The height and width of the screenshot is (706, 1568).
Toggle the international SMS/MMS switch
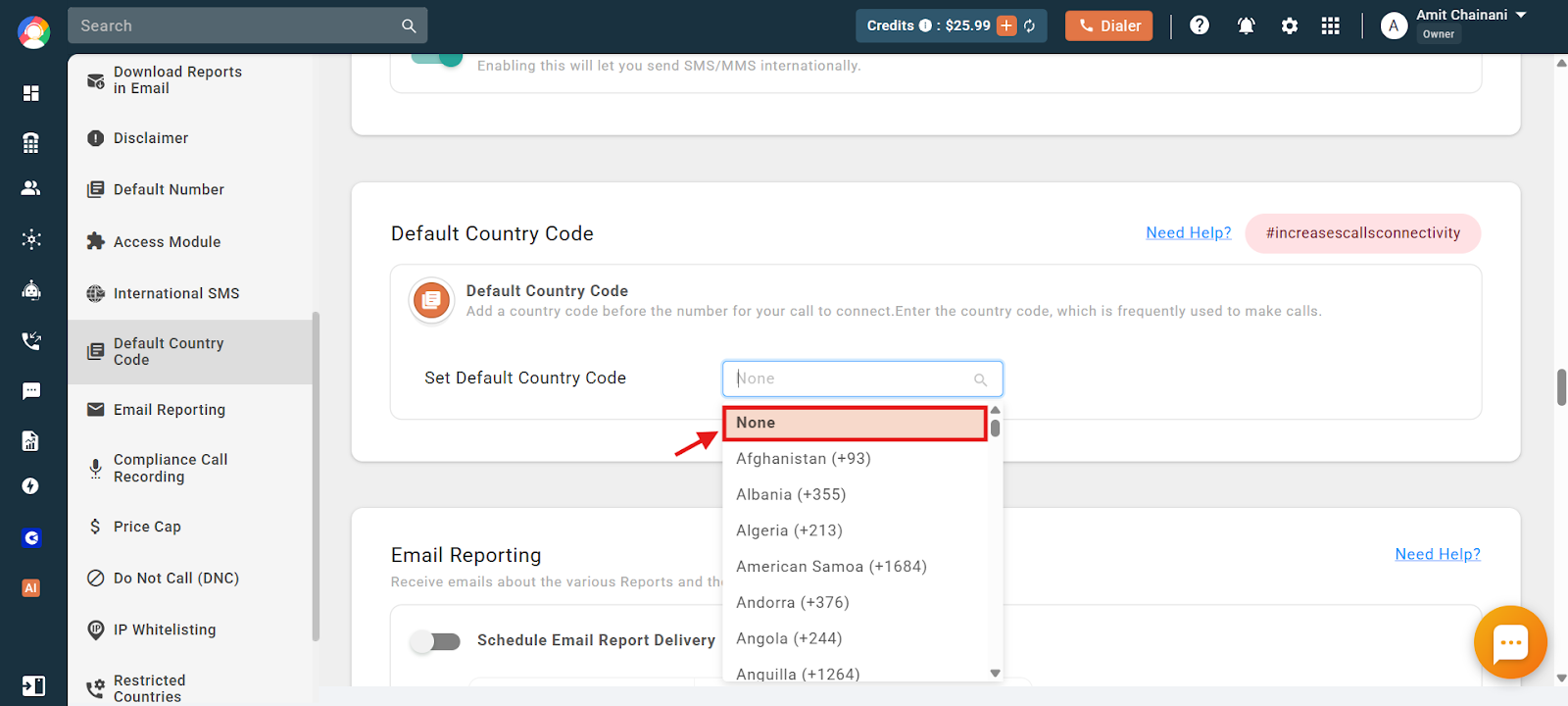(437, 59)
